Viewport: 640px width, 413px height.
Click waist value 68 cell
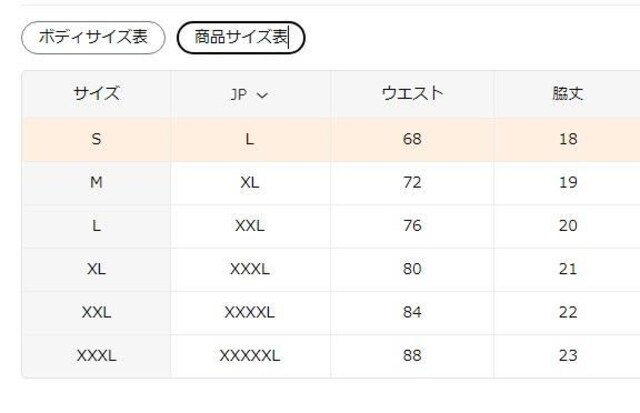(412, 140)
